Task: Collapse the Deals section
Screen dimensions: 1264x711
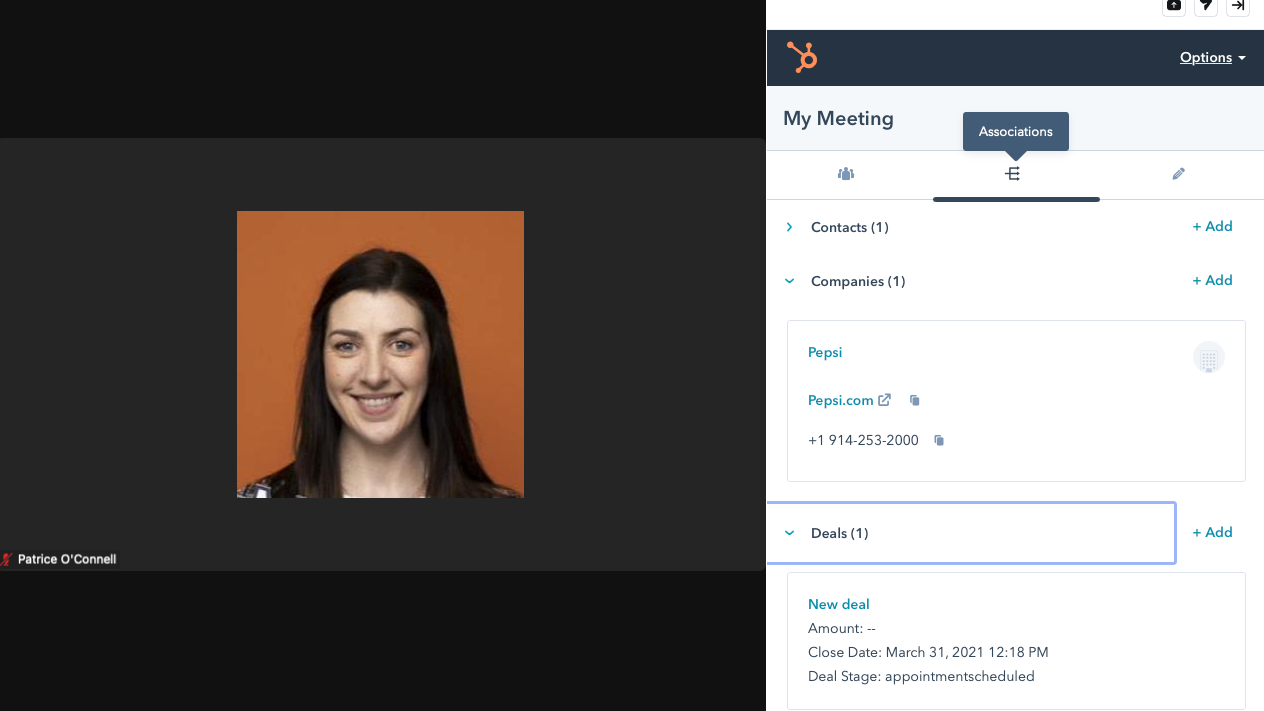Action: coord(789,533)
